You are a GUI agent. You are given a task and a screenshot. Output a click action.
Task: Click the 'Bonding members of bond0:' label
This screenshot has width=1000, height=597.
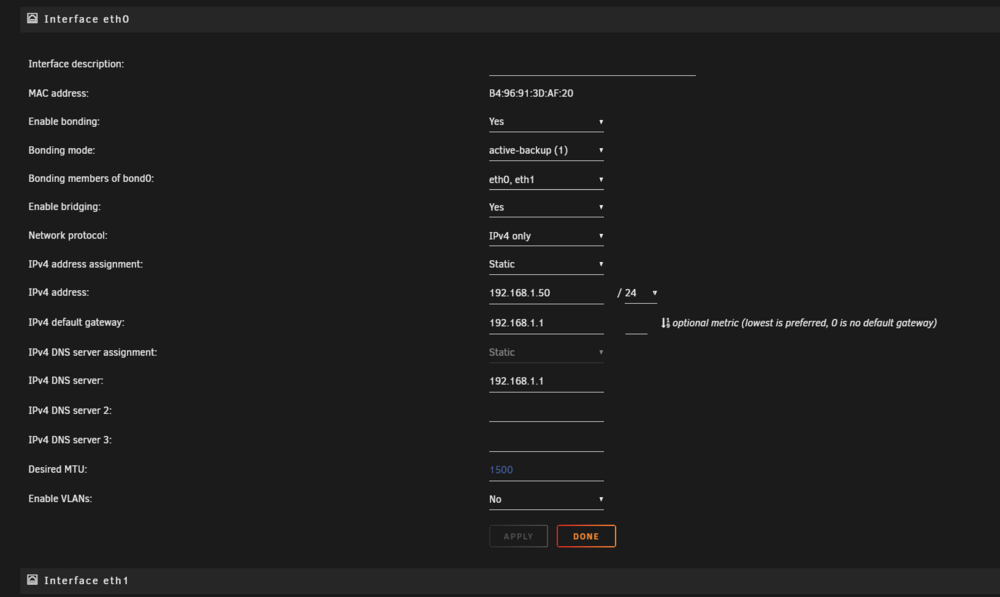(x=91, y=179)
